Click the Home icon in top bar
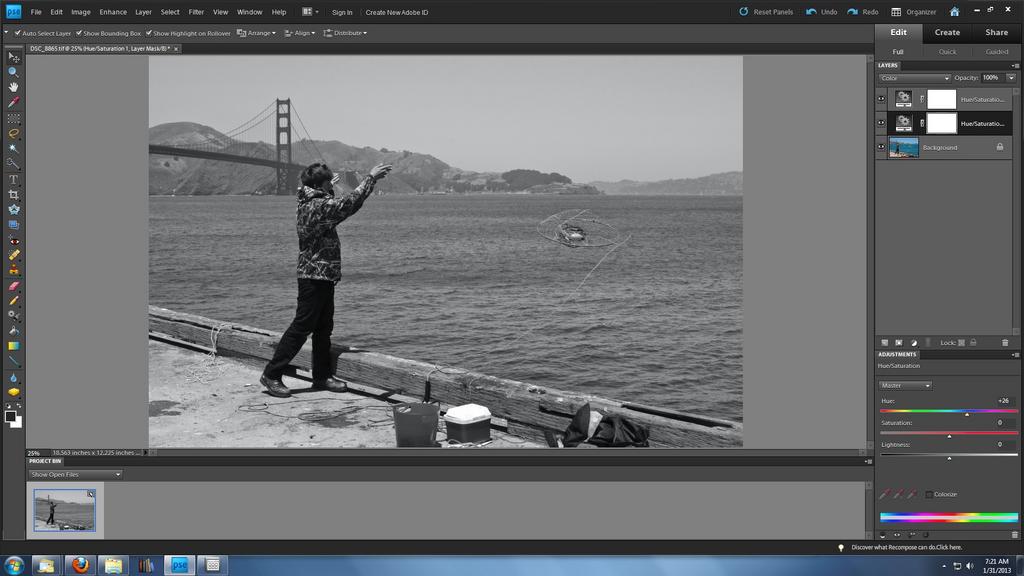The width and height of the screenshot is (1024, 576). (x=954, y=12)
